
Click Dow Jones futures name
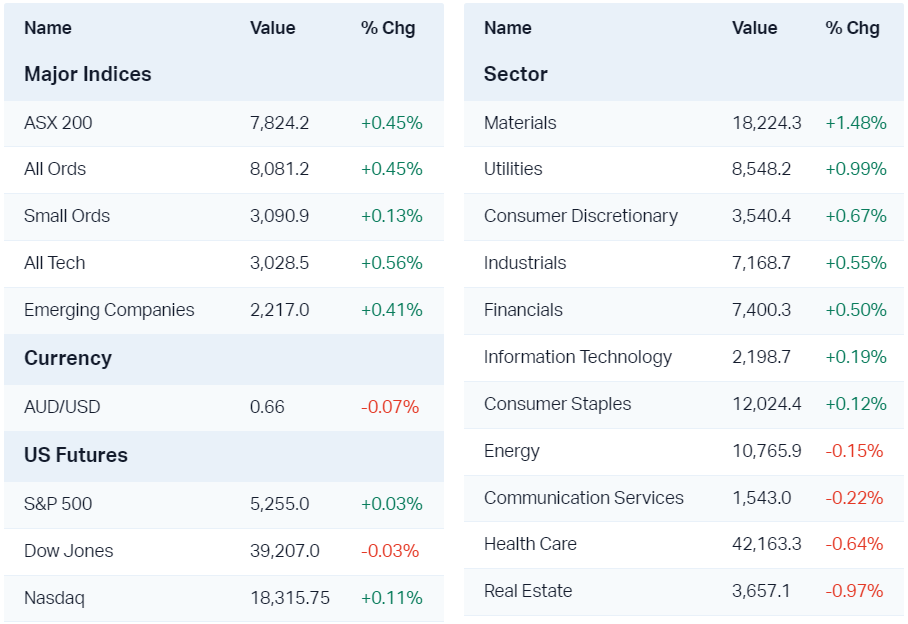pos(69,551)
